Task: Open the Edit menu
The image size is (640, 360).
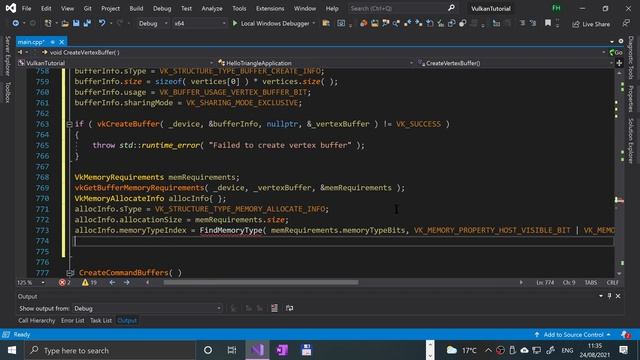Action: pyautogui.click(x=46, y=8)
